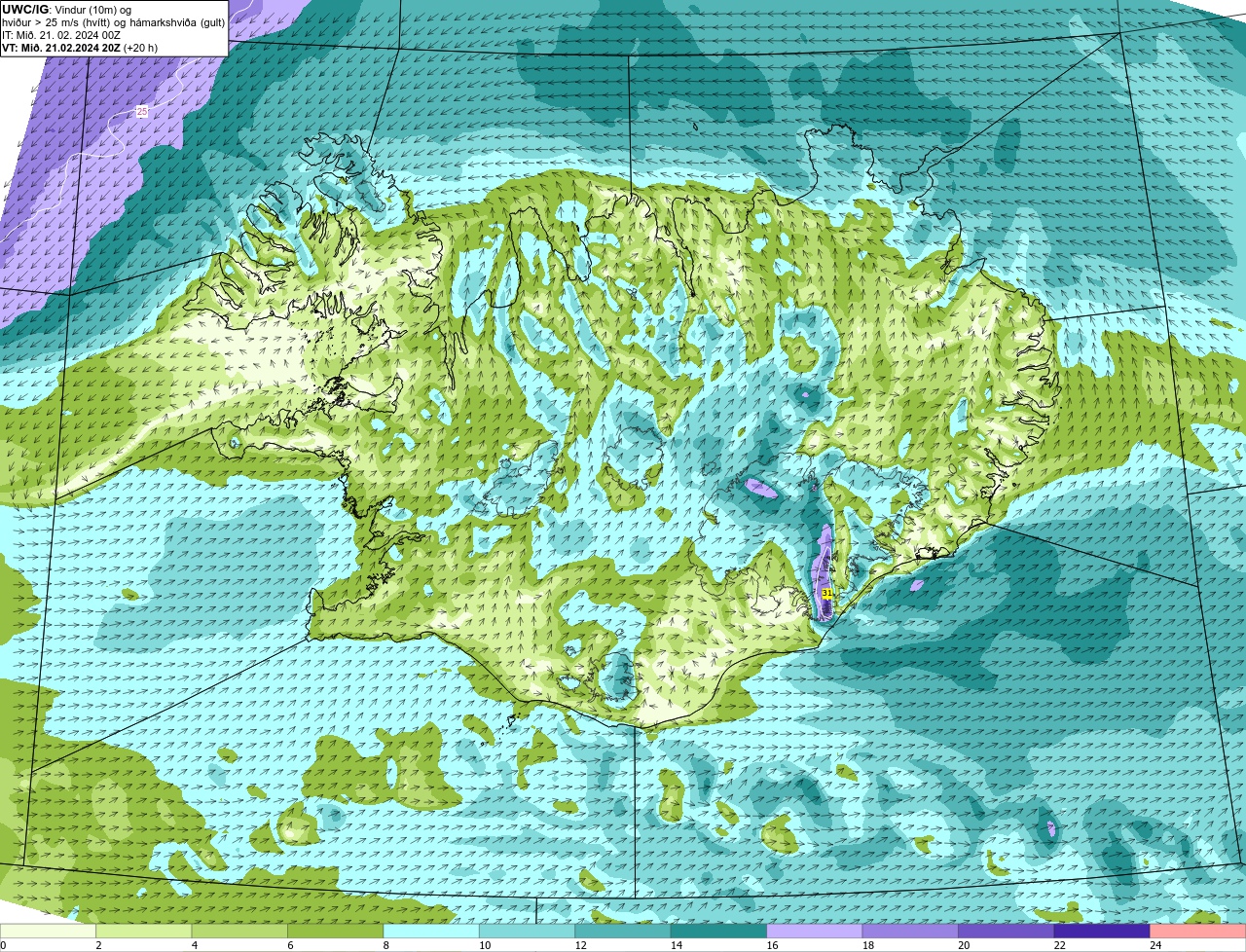Screen dimensions: 1246x952
Task: Click the legend scale label "14"
Action: 677,945
